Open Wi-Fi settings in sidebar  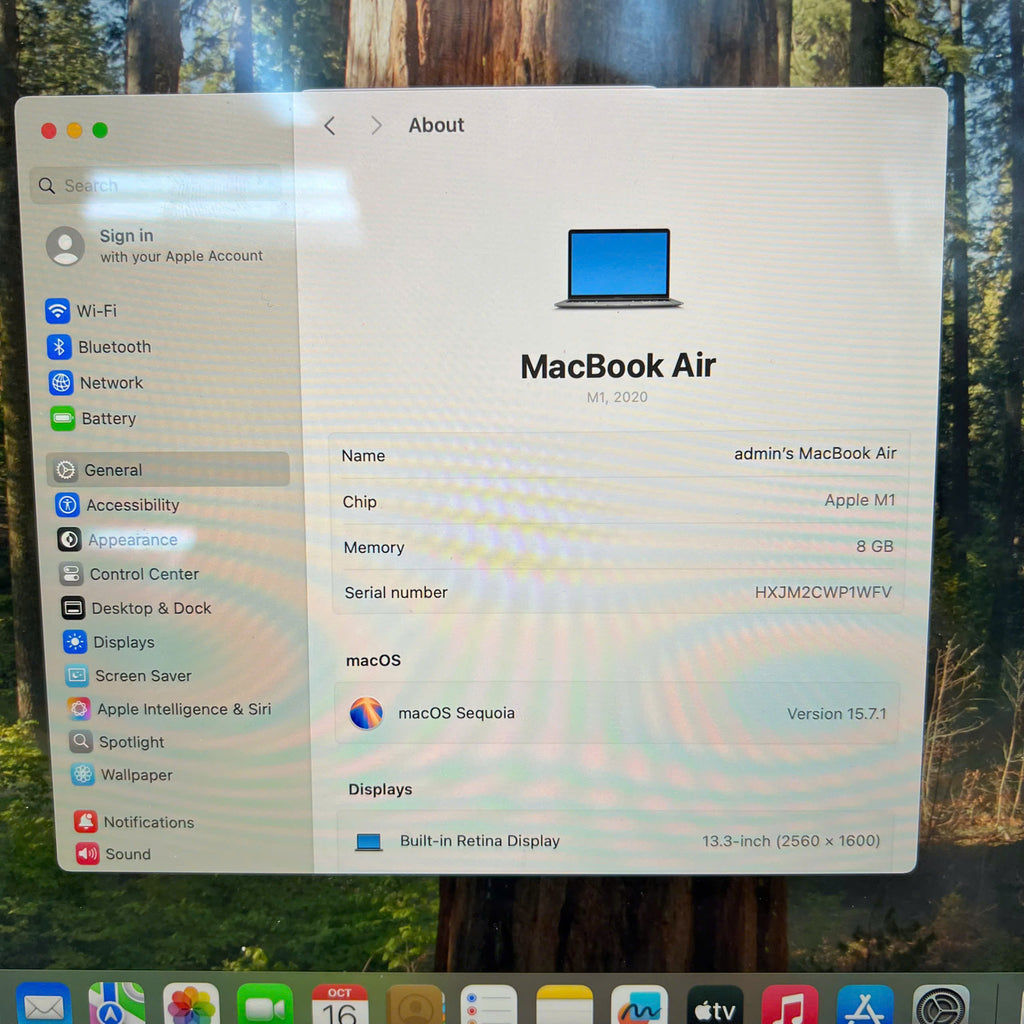(96, 311)
